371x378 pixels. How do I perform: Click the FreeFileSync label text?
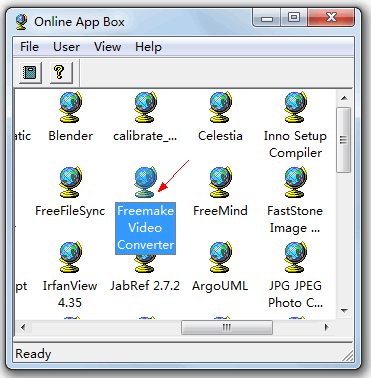coord(70,211)
